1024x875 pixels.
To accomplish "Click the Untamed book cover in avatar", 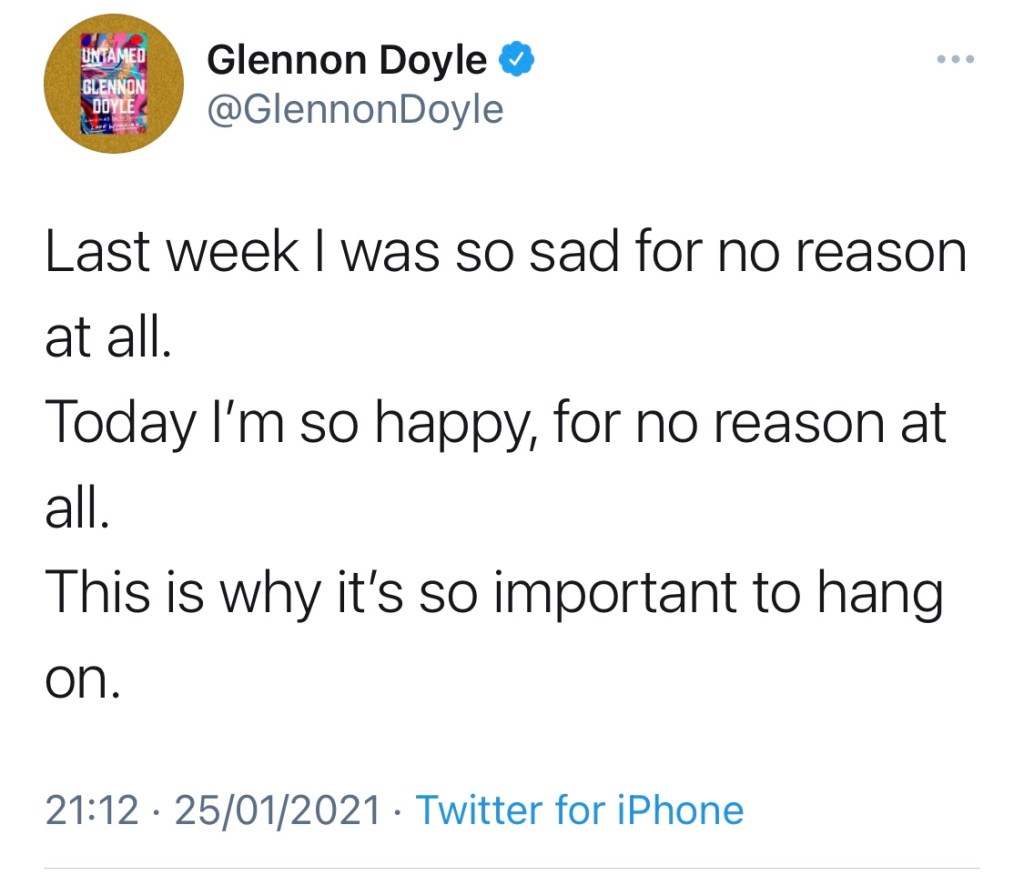I will 113,85.
